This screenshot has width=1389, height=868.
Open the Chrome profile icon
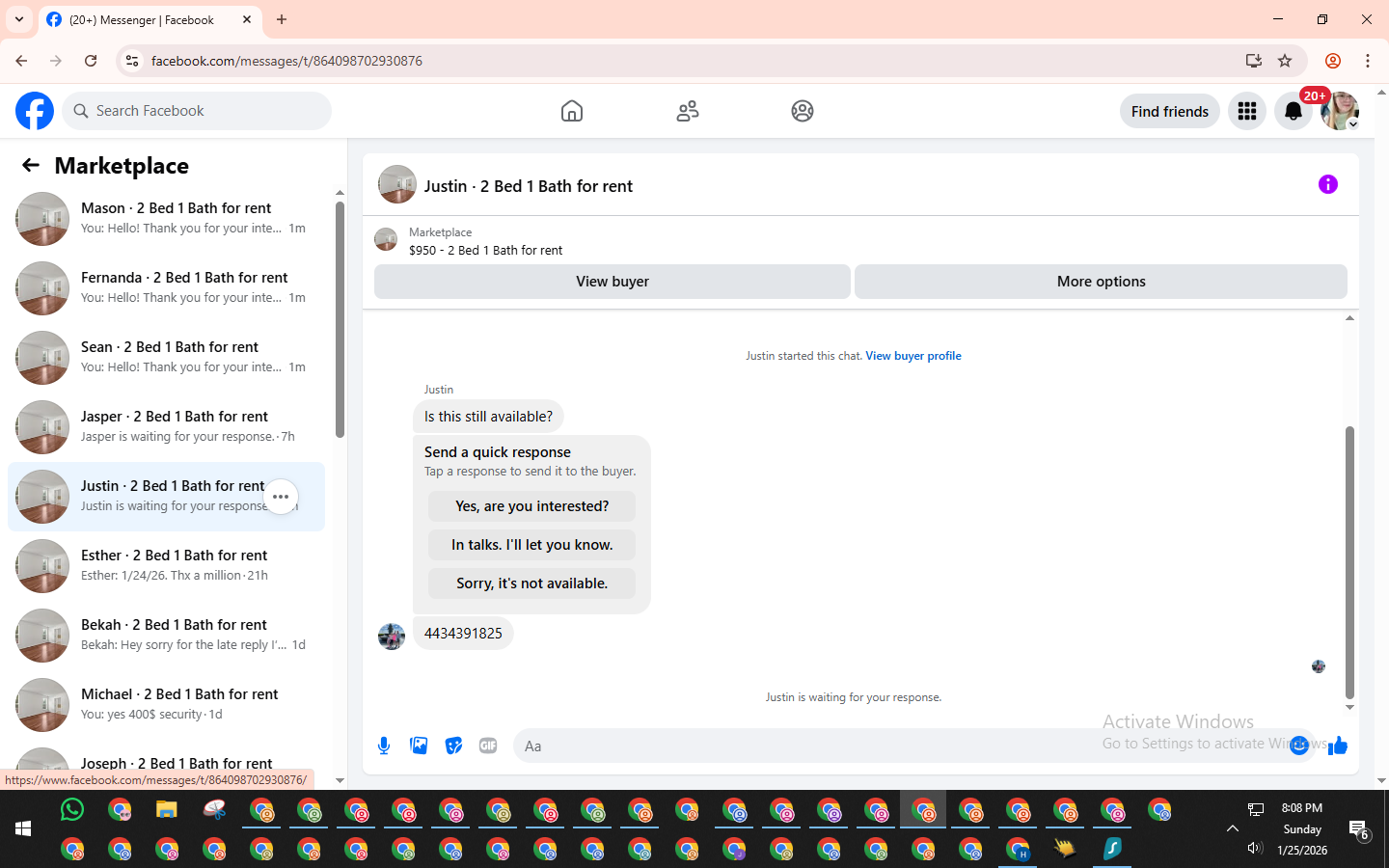tap(1333, 61)
